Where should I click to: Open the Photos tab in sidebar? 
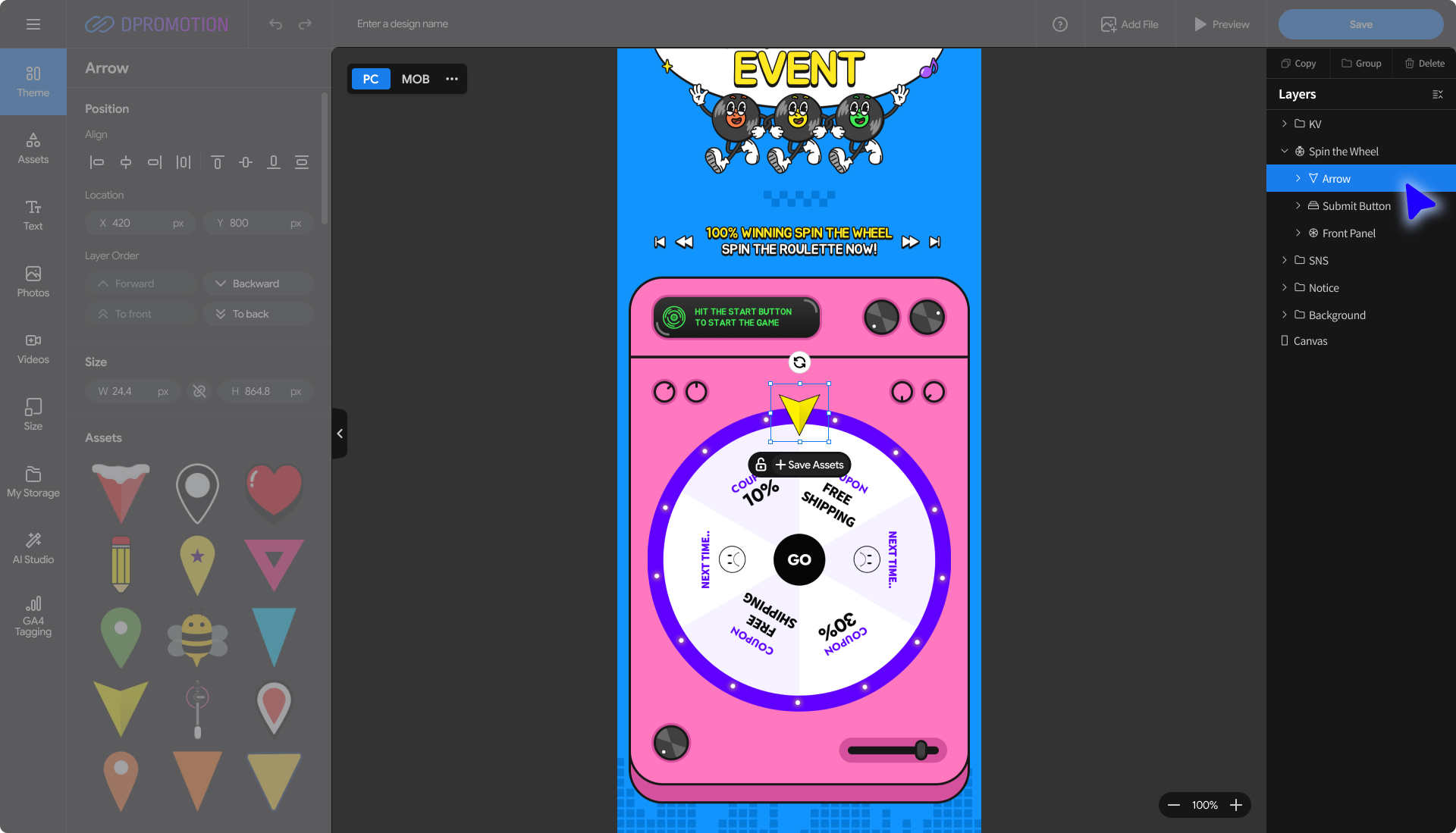coord(33,281)
